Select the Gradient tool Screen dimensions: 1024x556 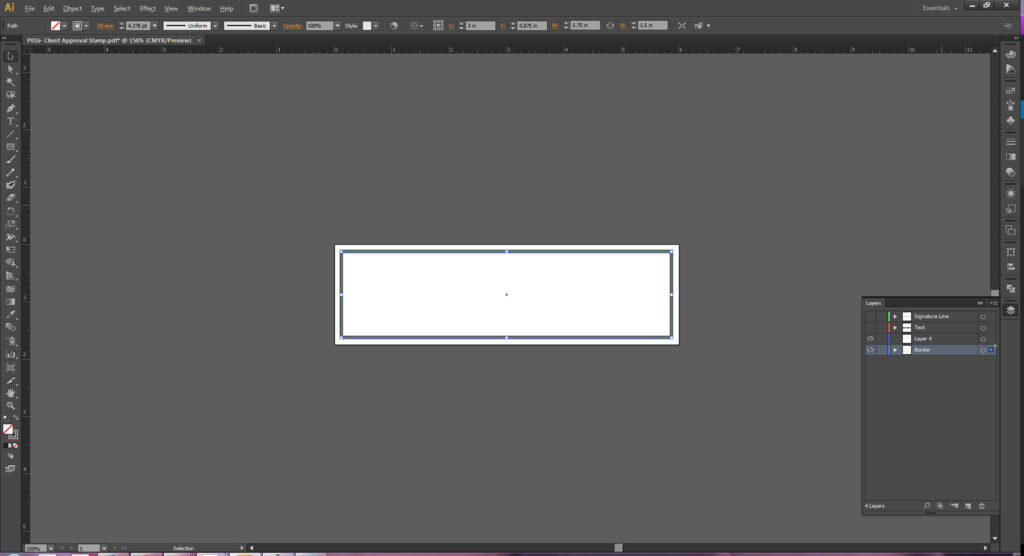coord(10,302)
